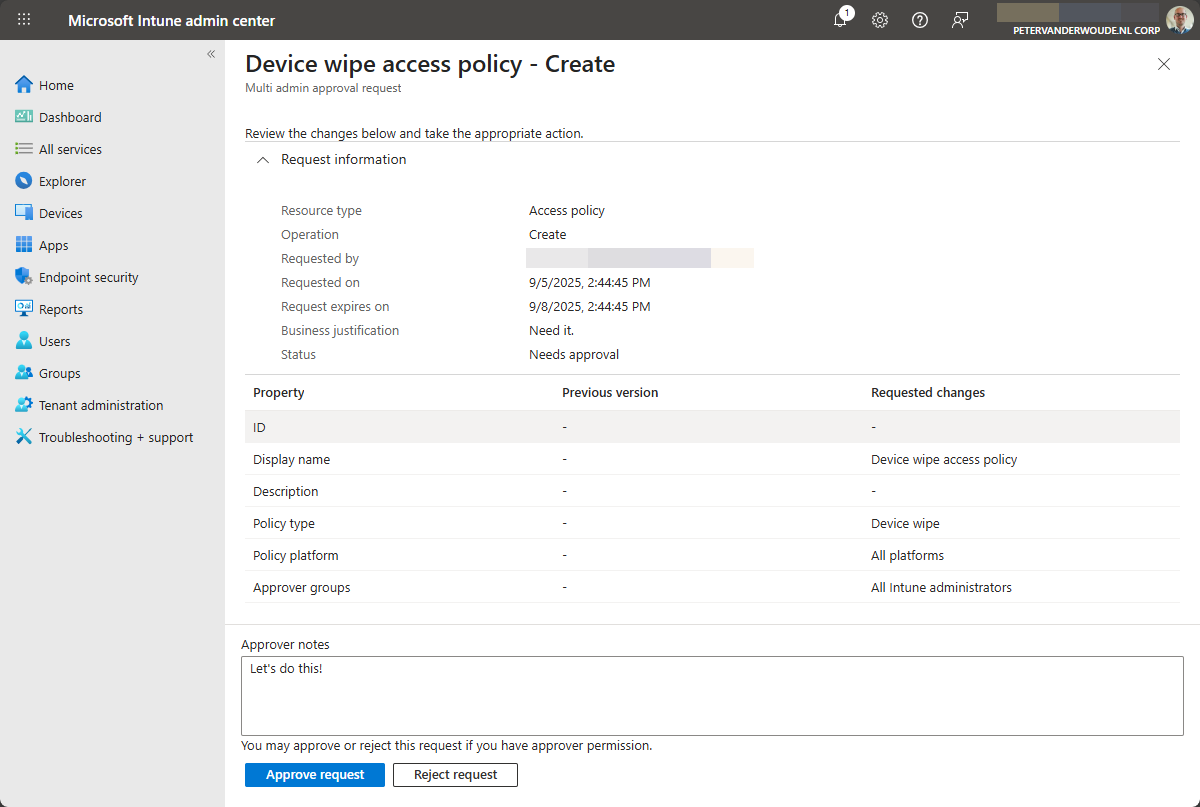Click the Home icon in sidebar

(24, 85)
